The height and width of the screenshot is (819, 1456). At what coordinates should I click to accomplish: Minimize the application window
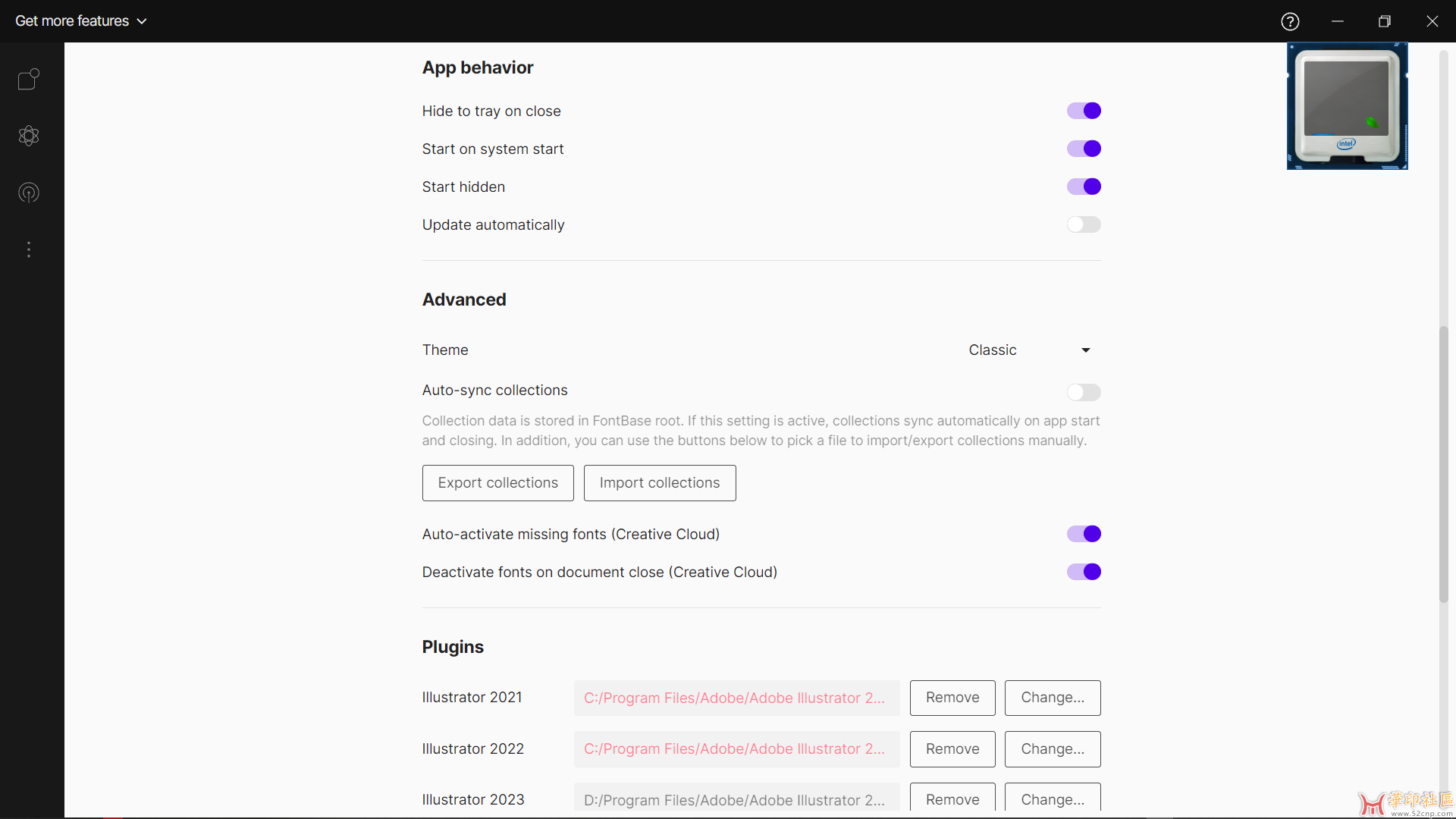click(1338, 21)
